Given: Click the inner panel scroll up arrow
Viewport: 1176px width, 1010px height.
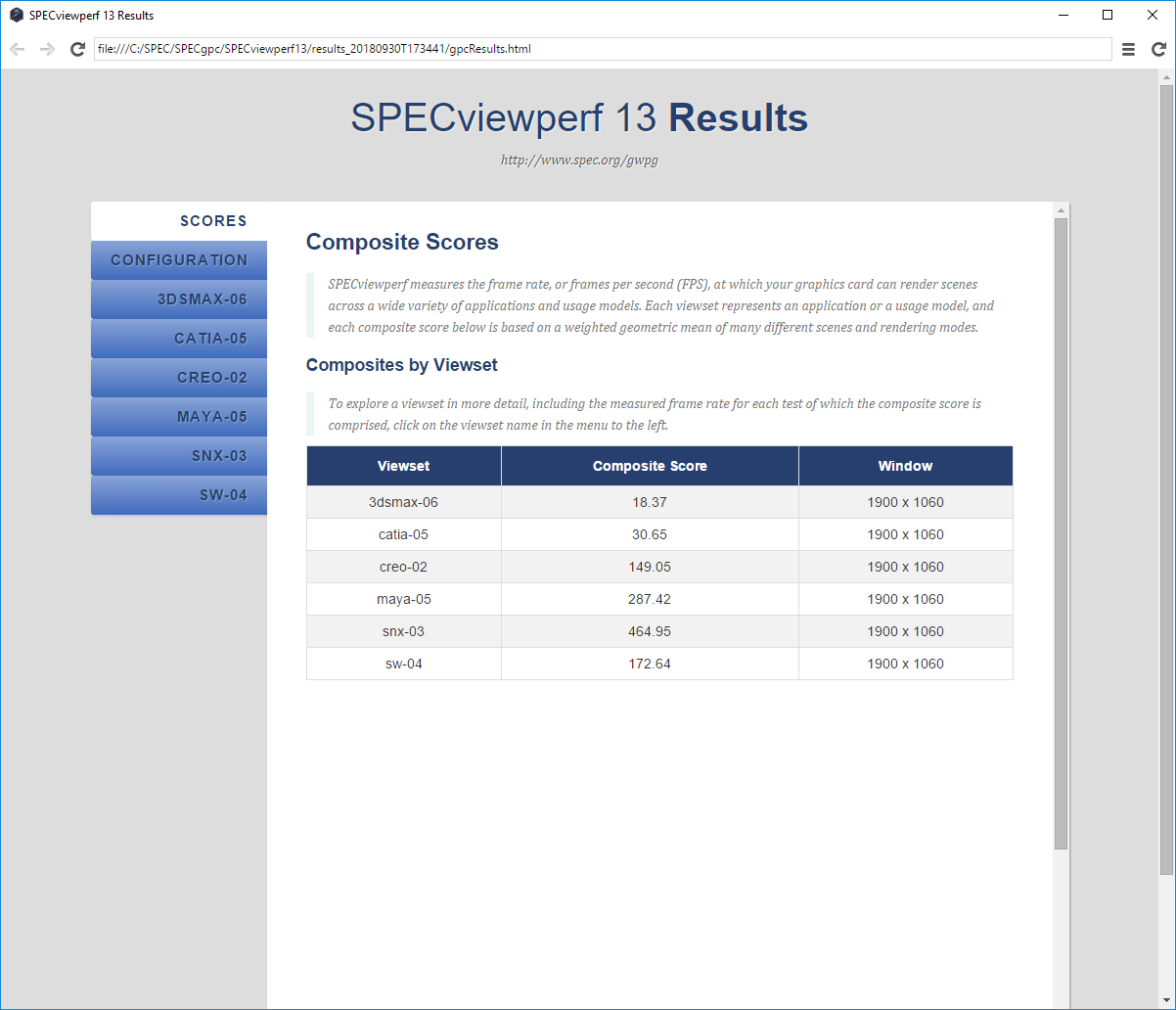Looking at the screenshot, I should pyautogui.click(x=1061, y=209).
